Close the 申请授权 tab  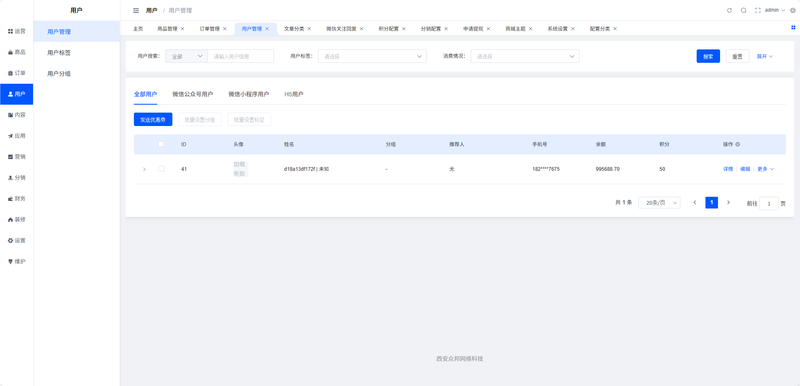[x=488, y=29]
